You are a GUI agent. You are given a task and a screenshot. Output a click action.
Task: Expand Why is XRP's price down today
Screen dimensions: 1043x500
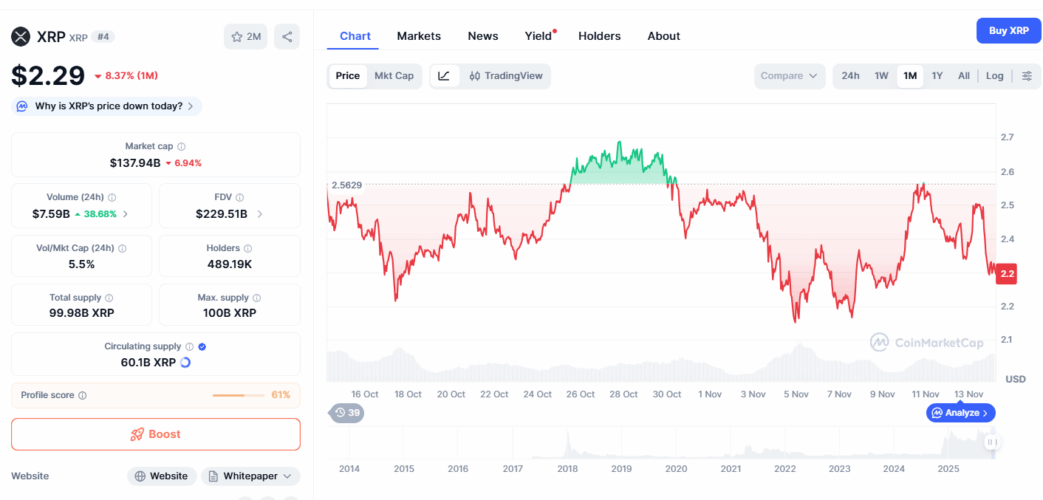point(106,106)
